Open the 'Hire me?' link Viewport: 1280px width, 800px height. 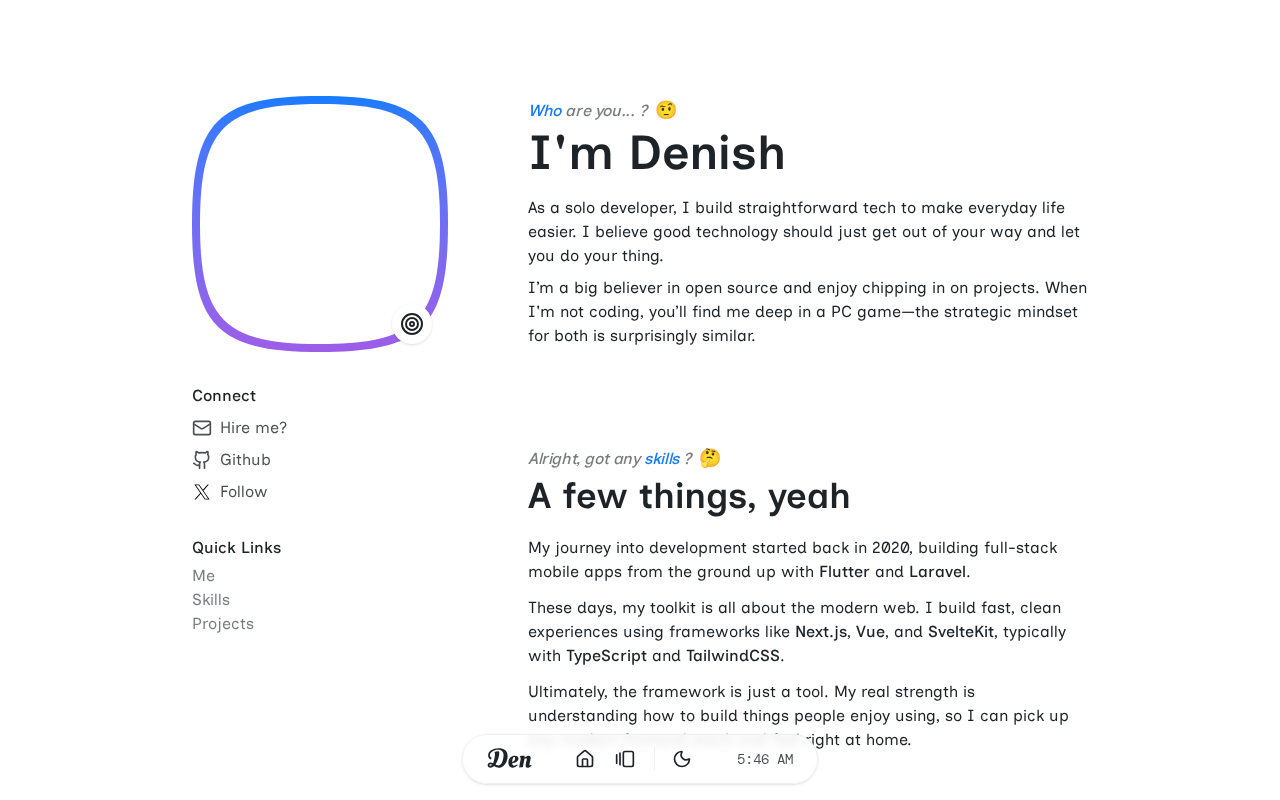click(253, 428)
